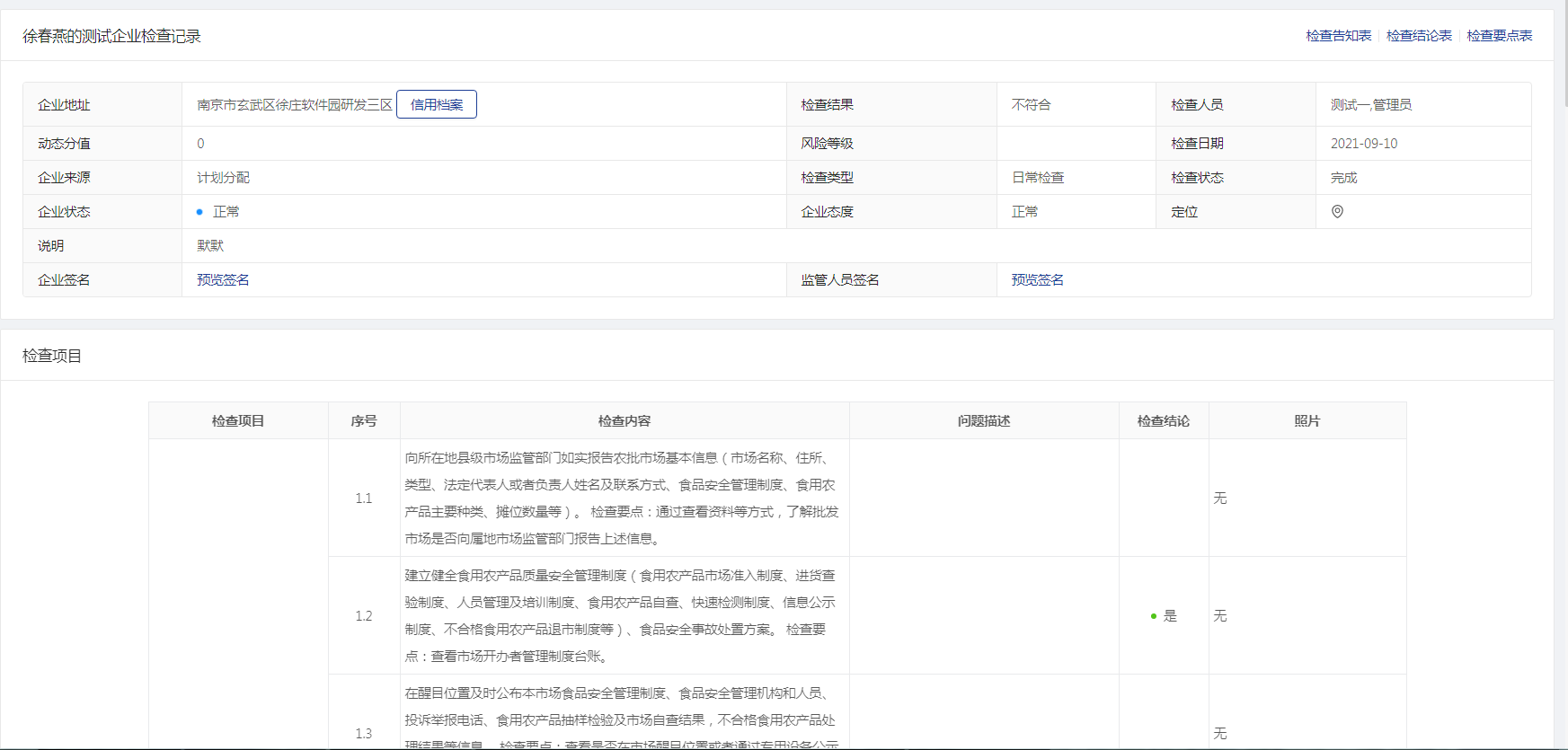1568x750 pixels.
Task: Open the 检查要点表 link
Action: [x=1499, y=36]
